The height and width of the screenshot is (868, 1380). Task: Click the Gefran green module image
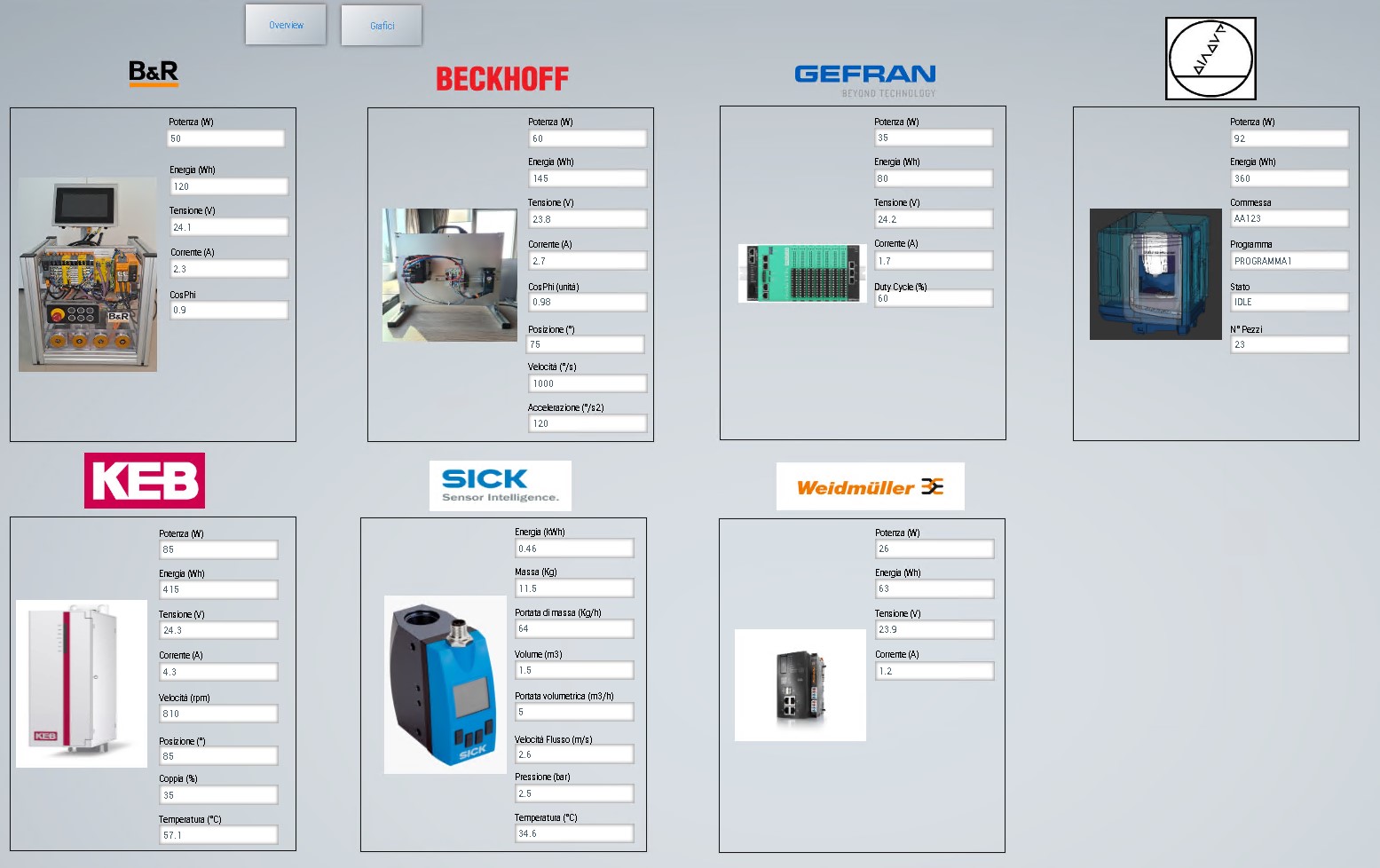802,273
